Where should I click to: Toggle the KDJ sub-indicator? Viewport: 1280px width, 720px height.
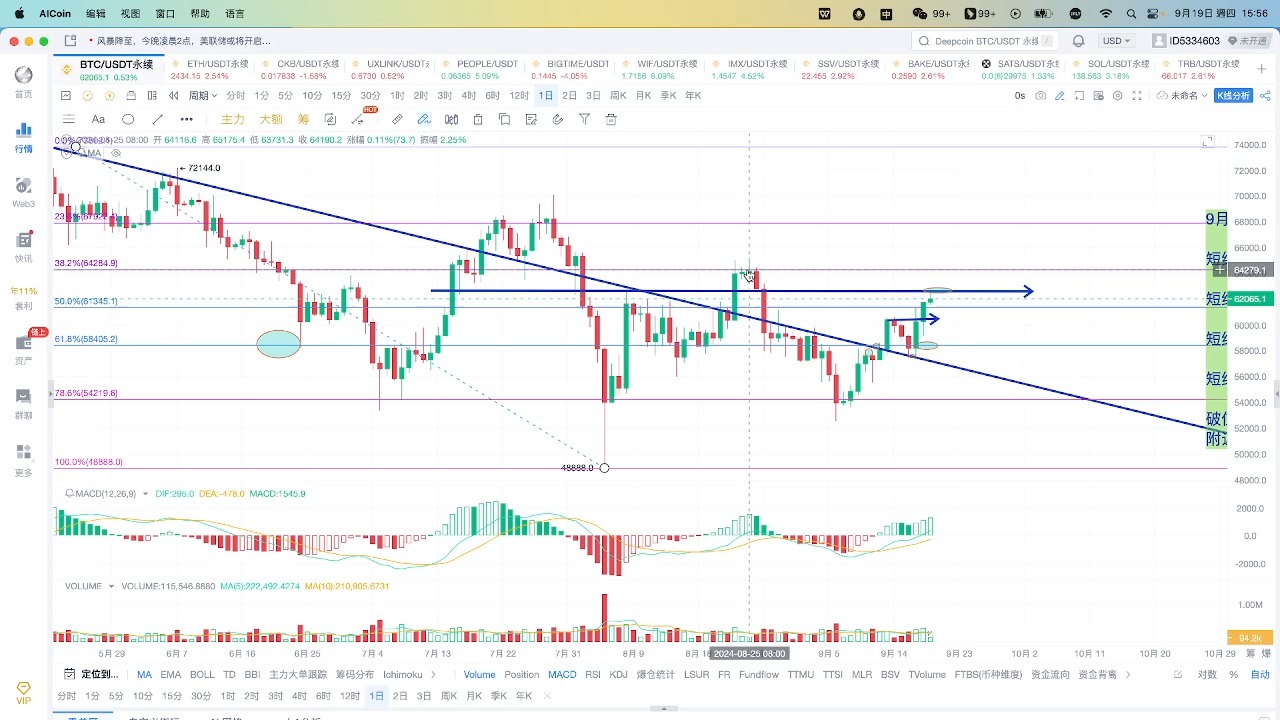(x=619, y=675)
